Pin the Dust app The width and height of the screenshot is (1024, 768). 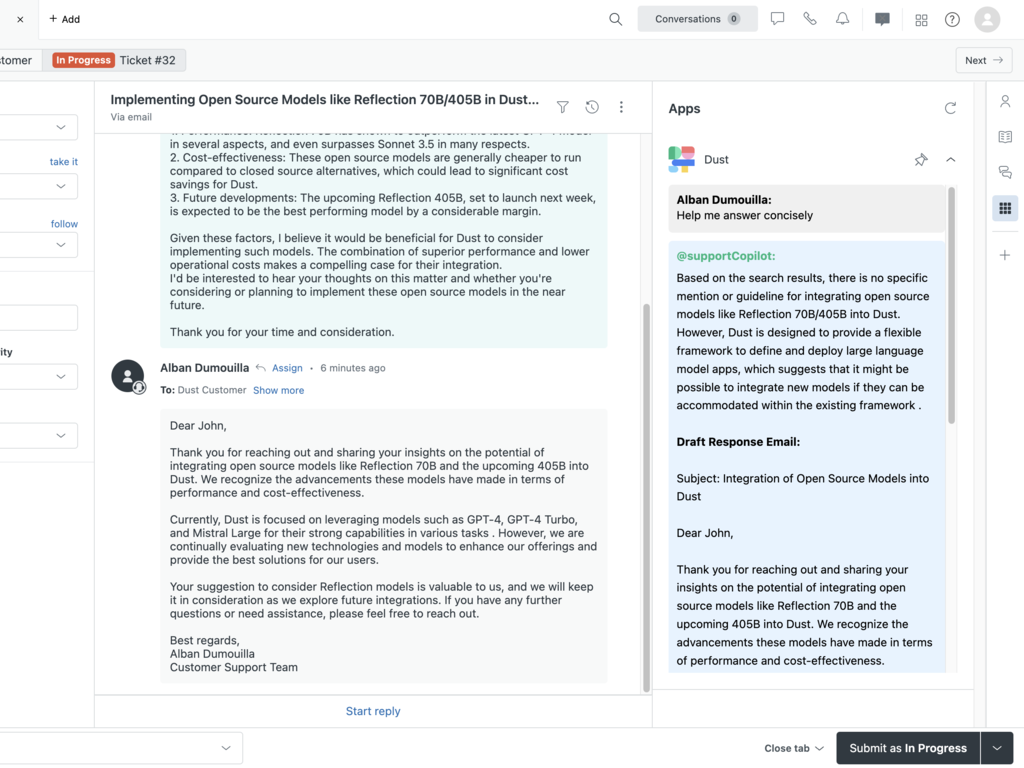tap(920, 160)
